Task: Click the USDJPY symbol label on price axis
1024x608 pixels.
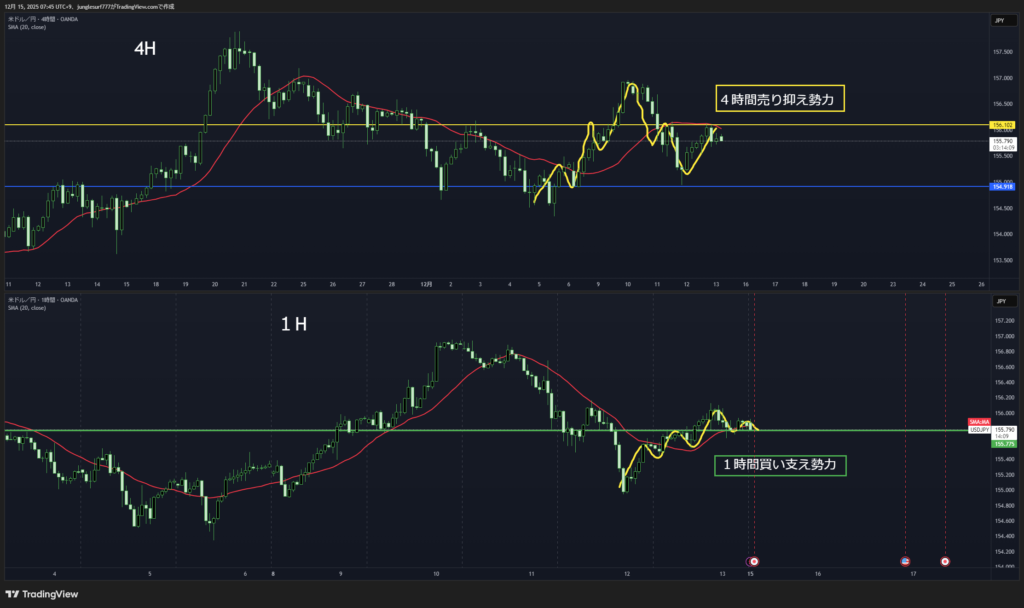Action: click(x=980, y=430)
